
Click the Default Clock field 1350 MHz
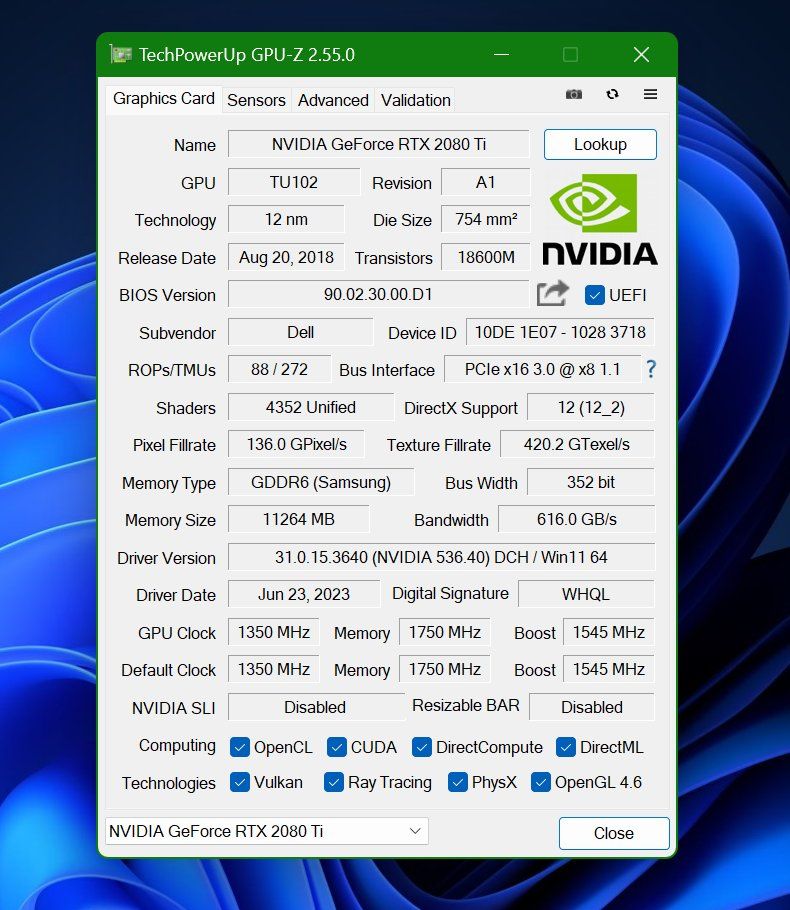(x=273, y=669)
